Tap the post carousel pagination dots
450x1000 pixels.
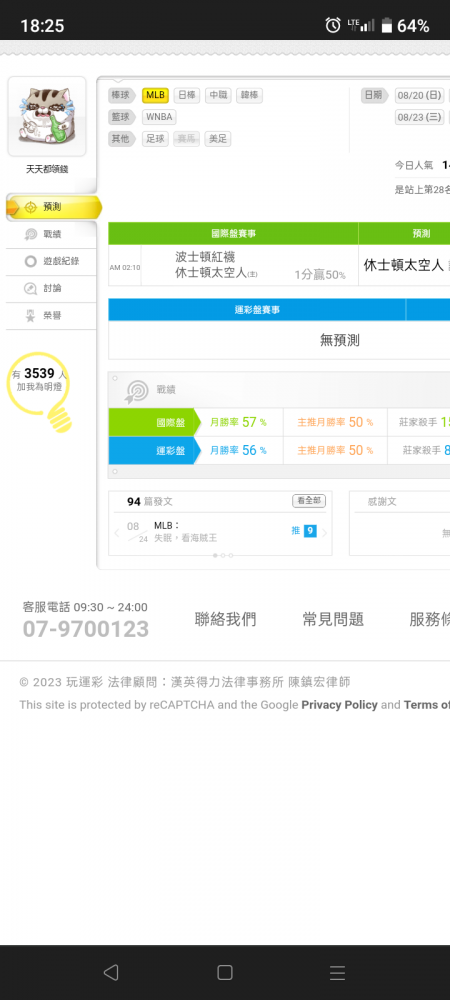[222, 555]
